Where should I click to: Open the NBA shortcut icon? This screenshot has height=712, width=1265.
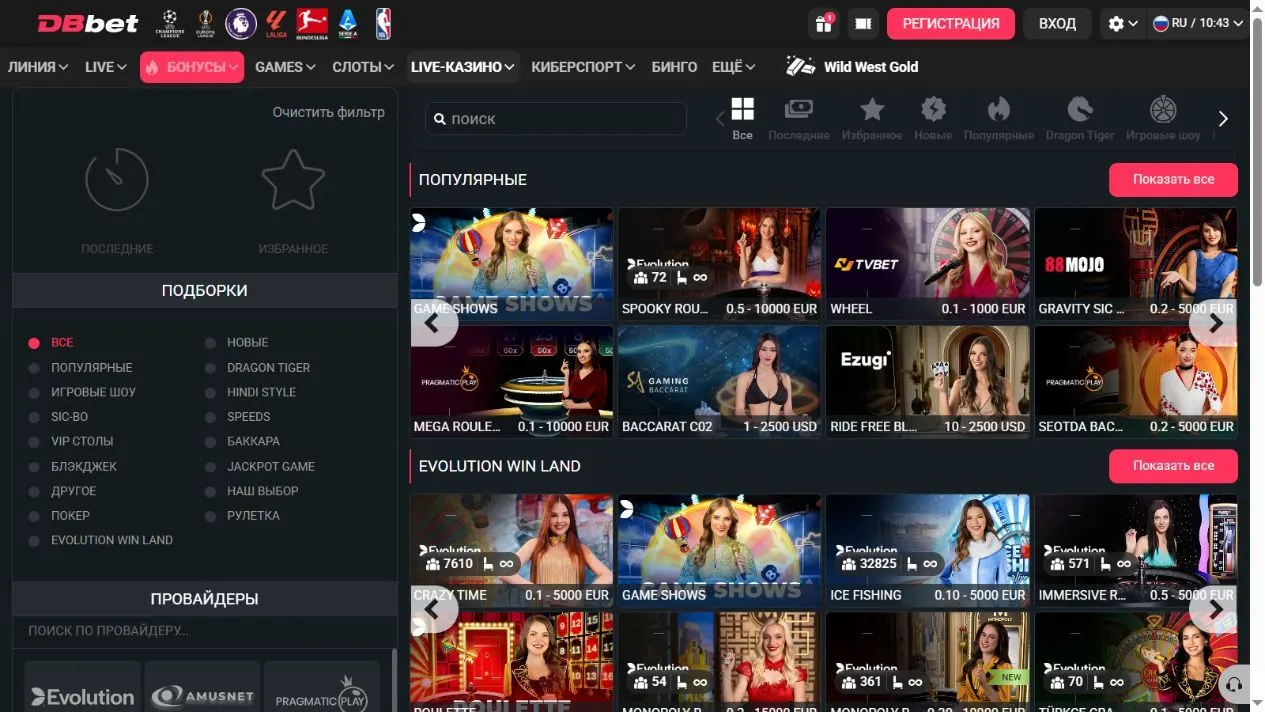(x=383, y=24)
